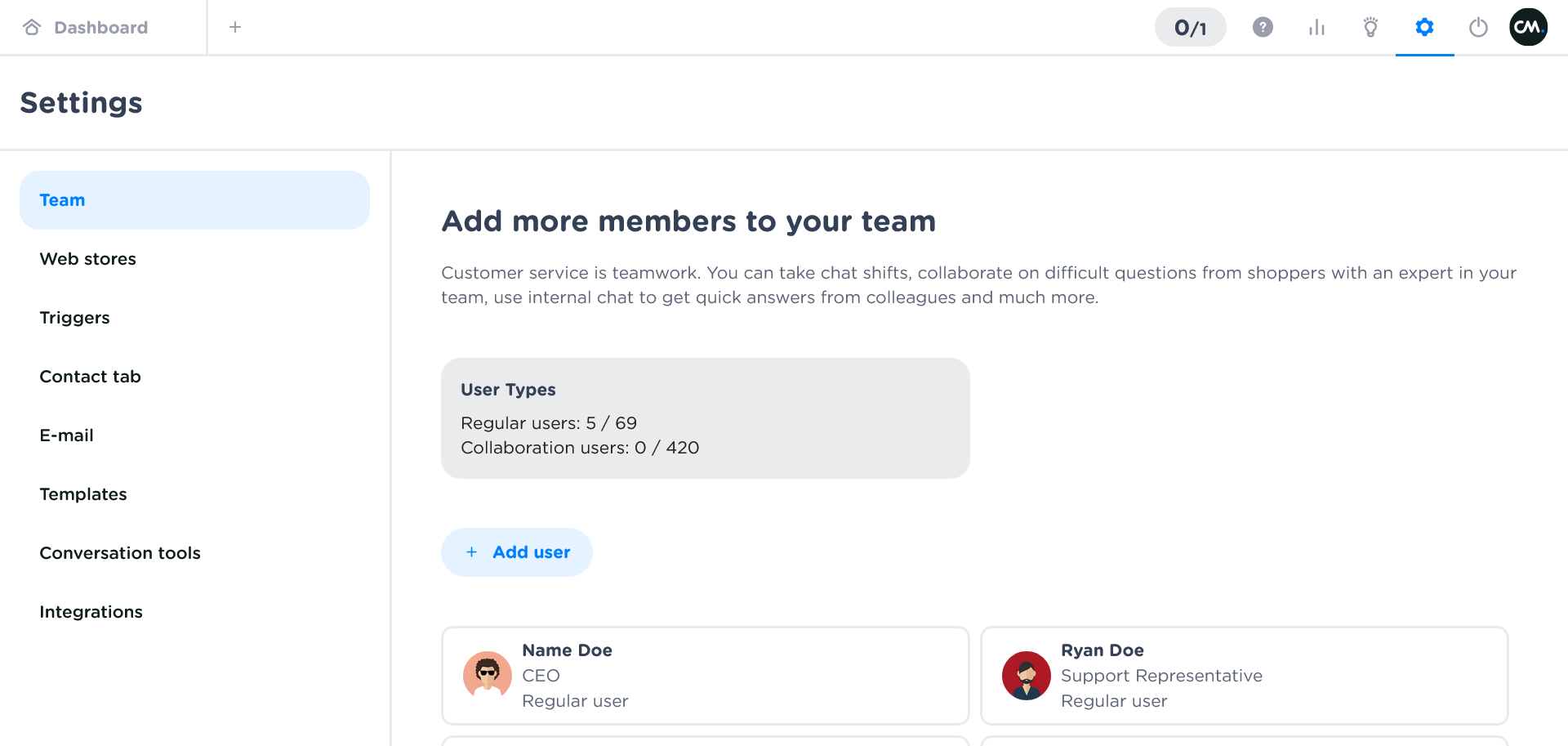Open Integrations settings
1568x746 pixels.
point(91,612)
